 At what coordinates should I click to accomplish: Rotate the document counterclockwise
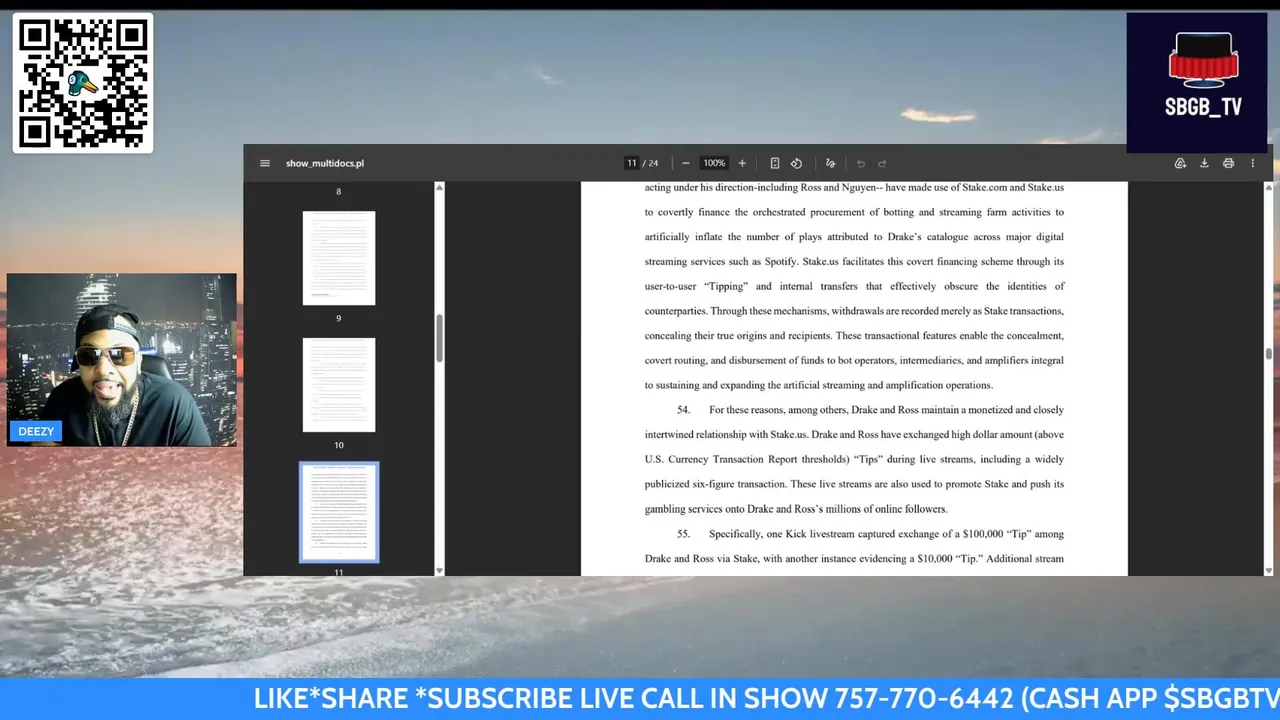(796, 163)
